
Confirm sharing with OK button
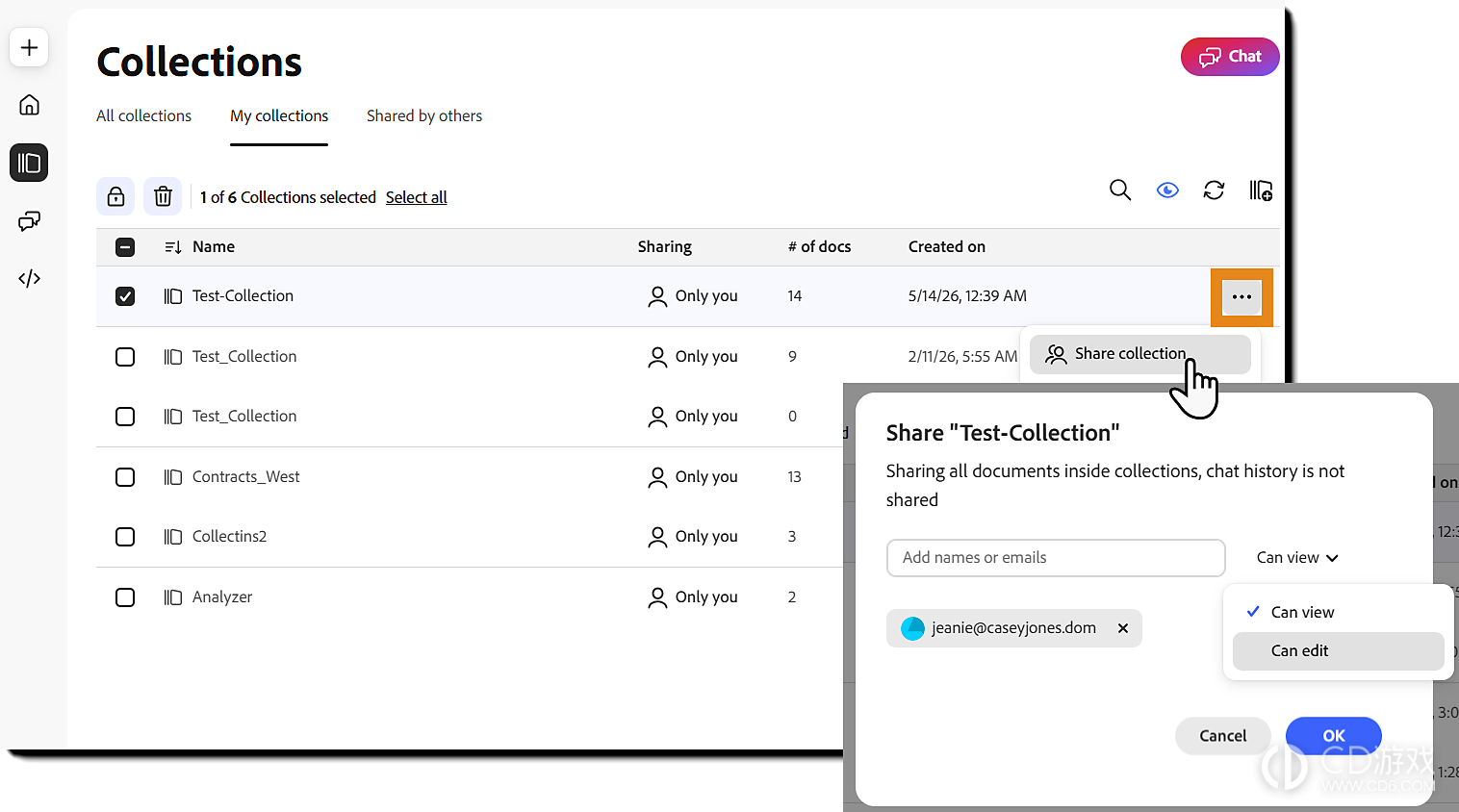coord(1334,736)
